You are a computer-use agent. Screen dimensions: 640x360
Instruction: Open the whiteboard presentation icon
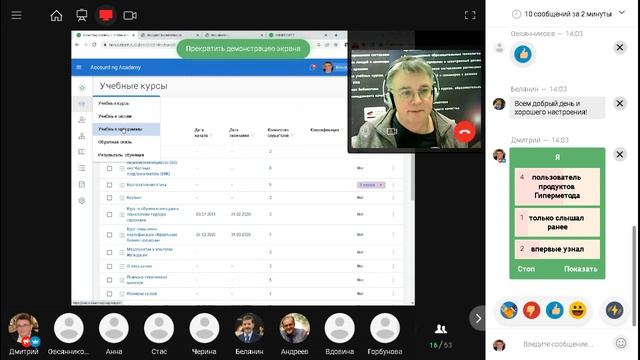click(82, 16)
